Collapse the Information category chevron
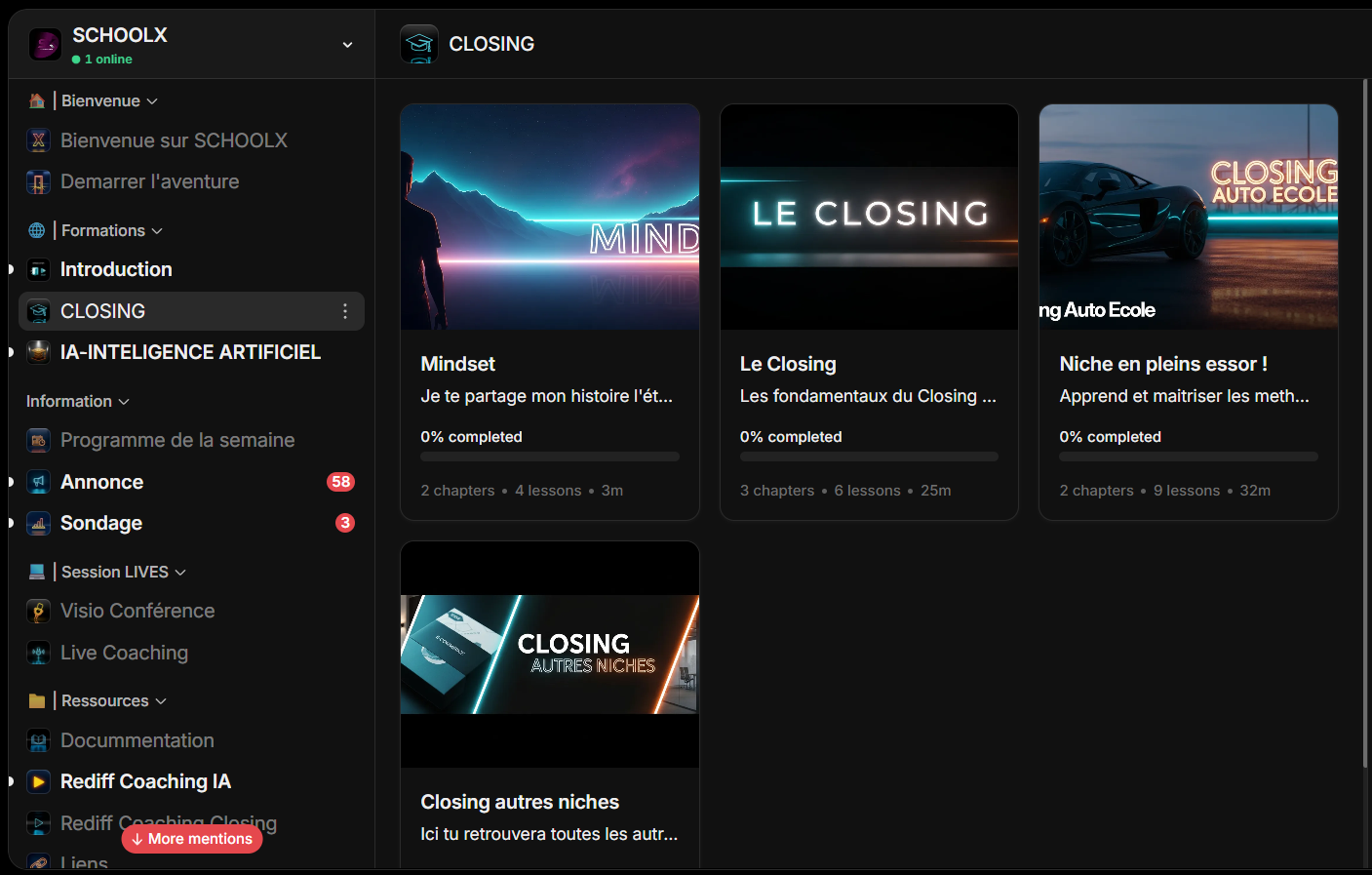The height and width of the screenshot is (875, 1372). (124, 402)
